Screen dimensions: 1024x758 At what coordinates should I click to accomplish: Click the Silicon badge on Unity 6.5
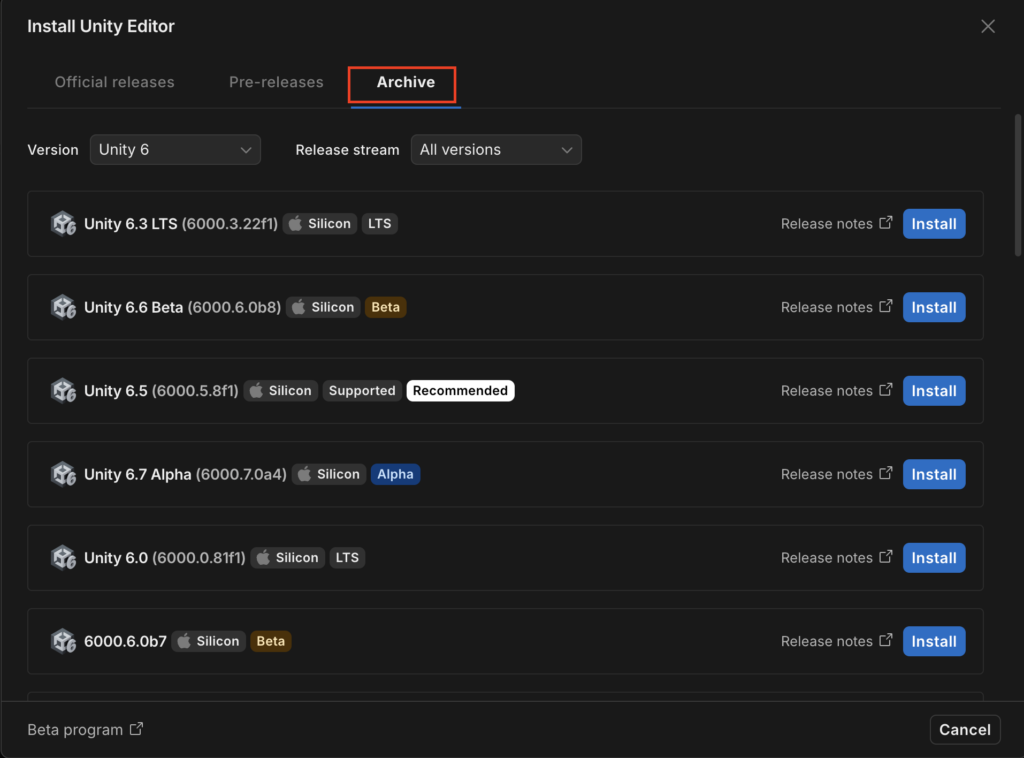pyautogui.click(x=281, y=390)
